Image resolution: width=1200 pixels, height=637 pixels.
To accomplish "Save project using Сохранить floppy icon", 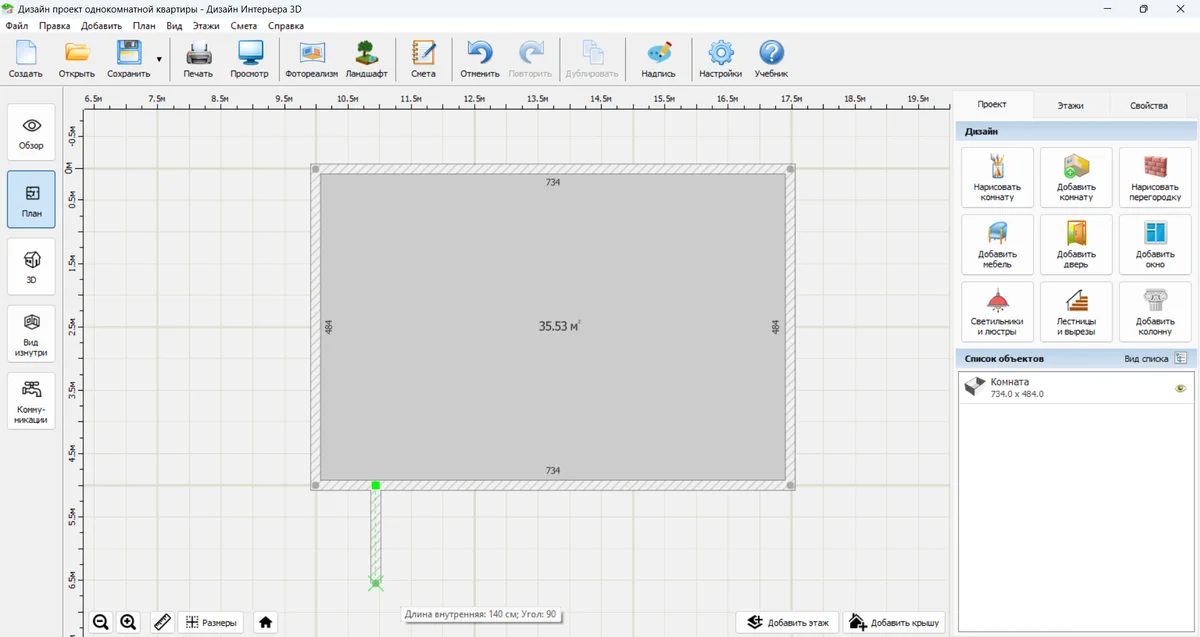I will click(x=129, y=59).
